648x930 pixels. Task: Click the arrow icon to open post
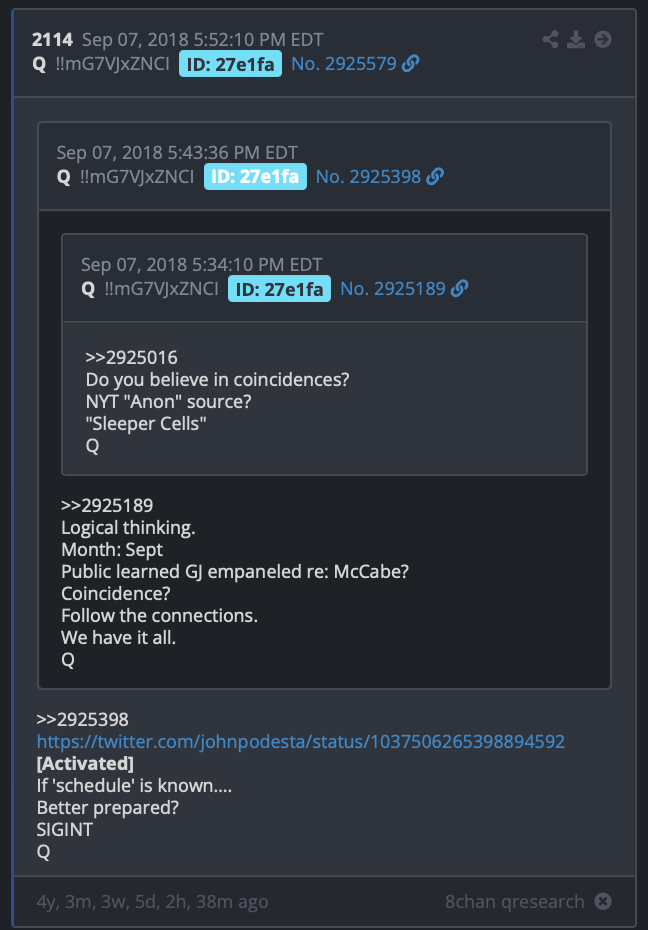tap(603, 39)
